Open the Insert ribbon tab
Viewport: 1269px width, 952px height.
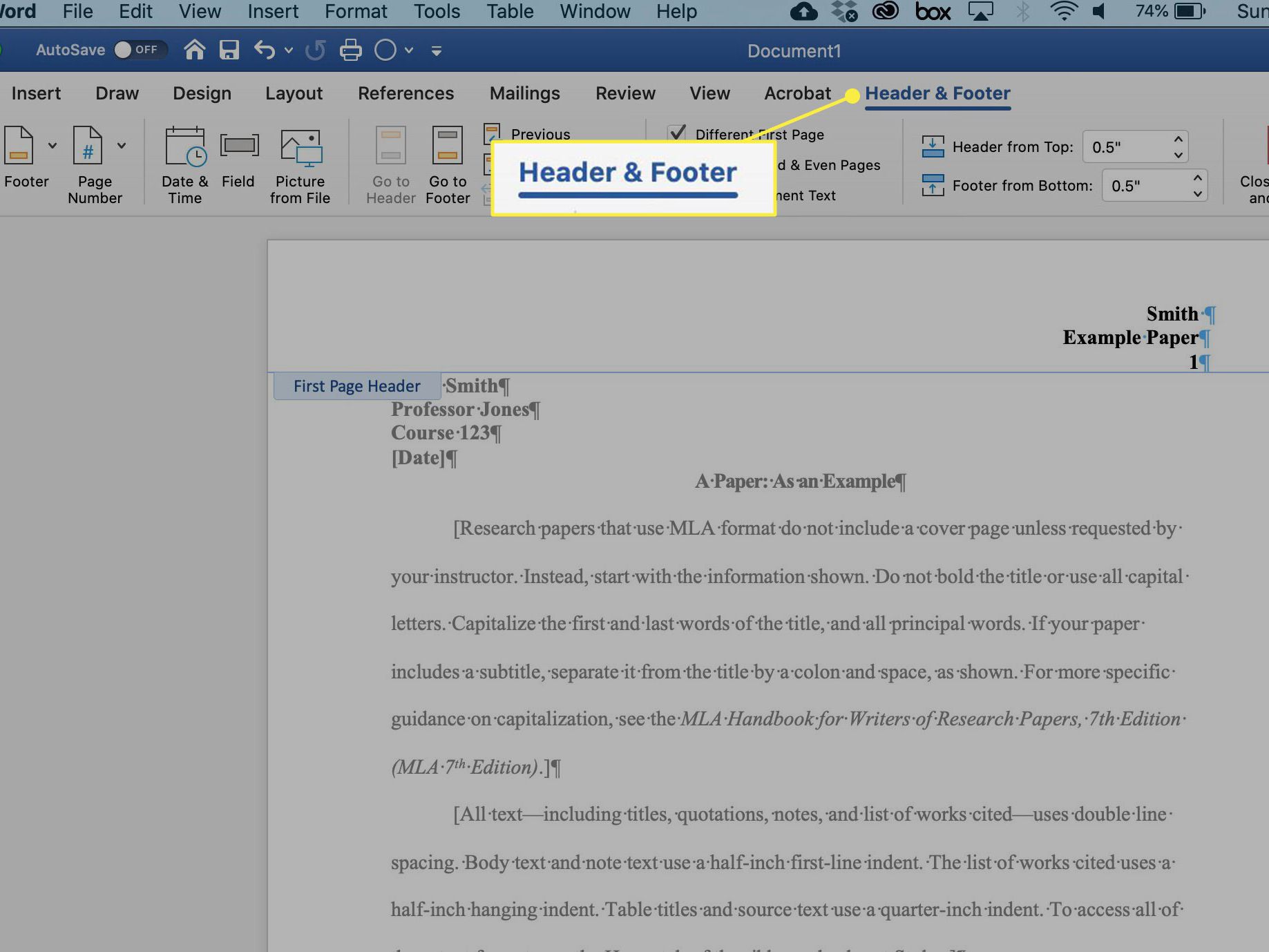36,93
